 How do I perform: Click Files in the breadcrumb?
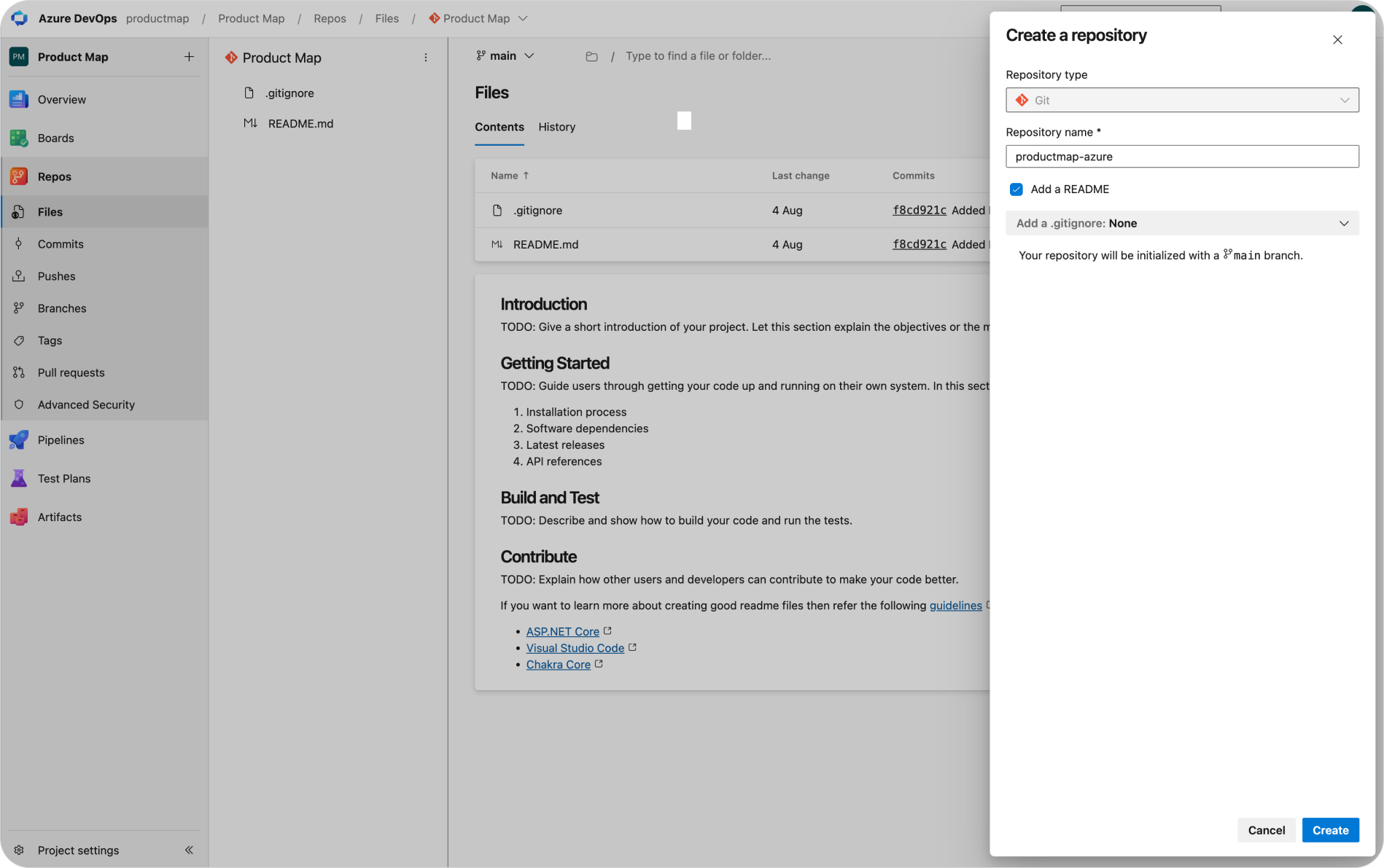coord(386,18)
